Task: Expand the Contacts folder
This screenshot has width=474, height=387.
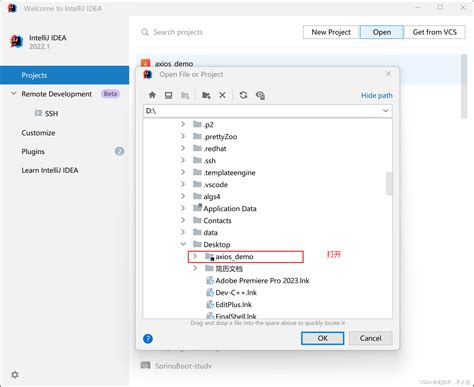Action: click(183, 220)
